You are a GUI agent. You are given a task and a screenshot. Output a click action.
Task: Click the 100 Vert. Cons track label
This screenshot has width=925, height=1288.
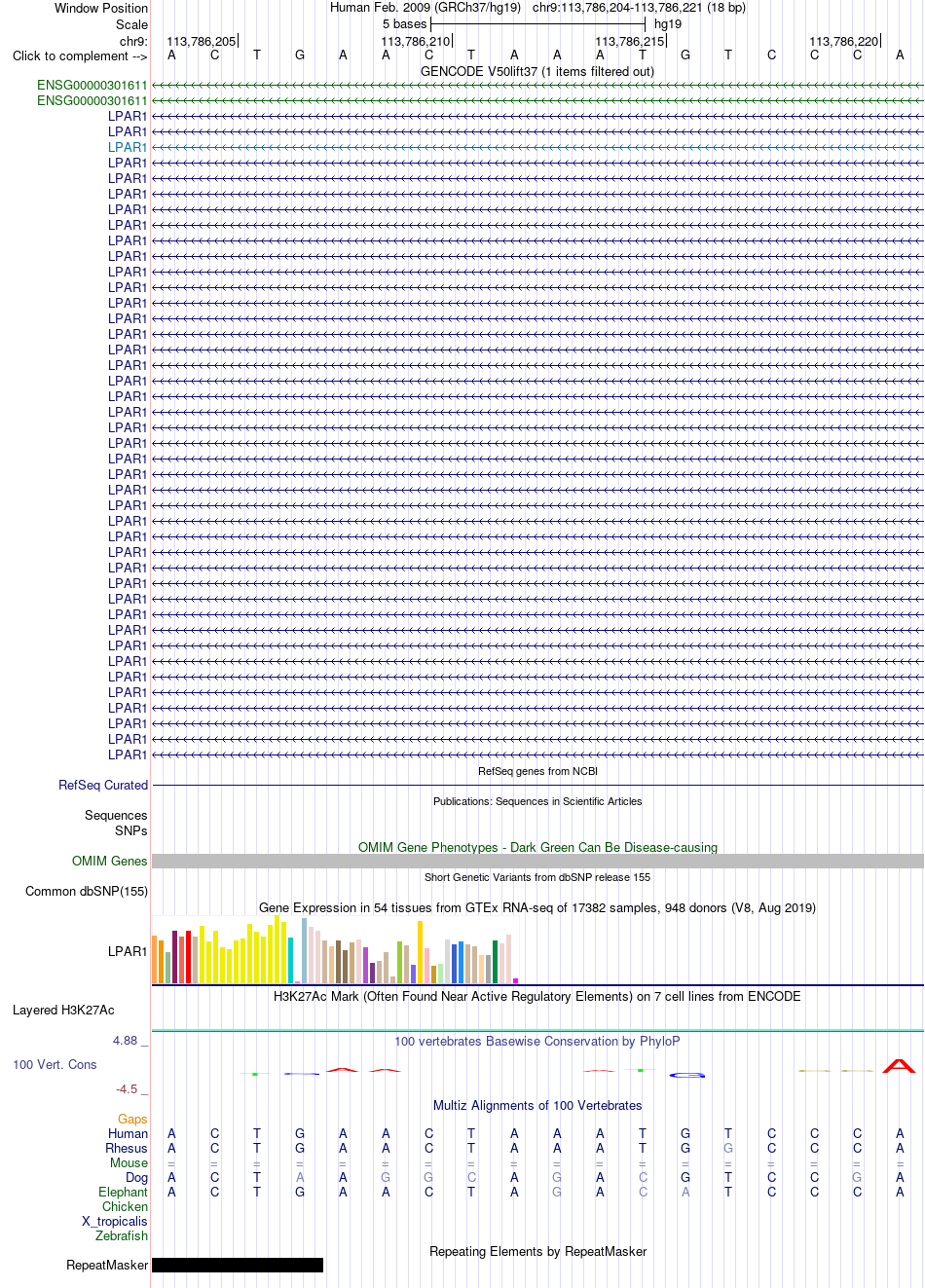click(x=55, y=1064)
